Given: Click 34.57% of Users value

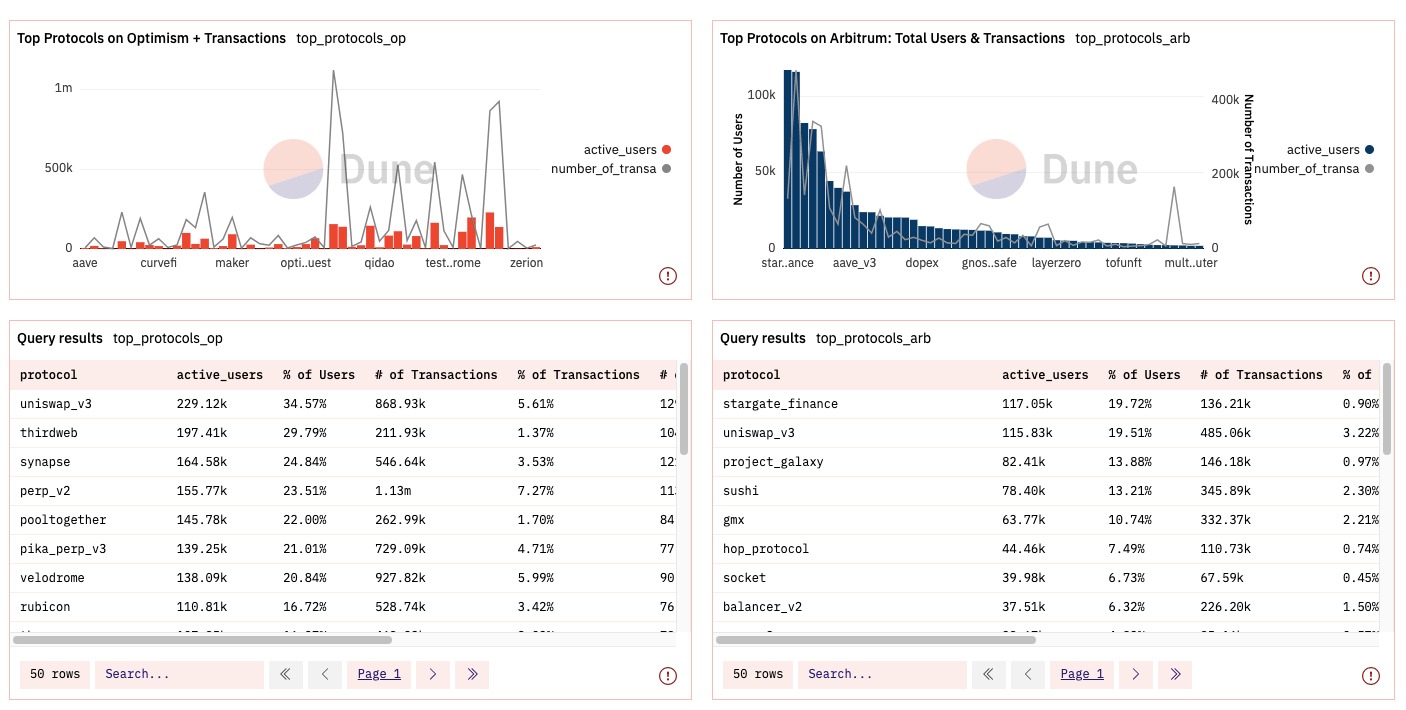Looking at the screenshot, I should [305, 404].
